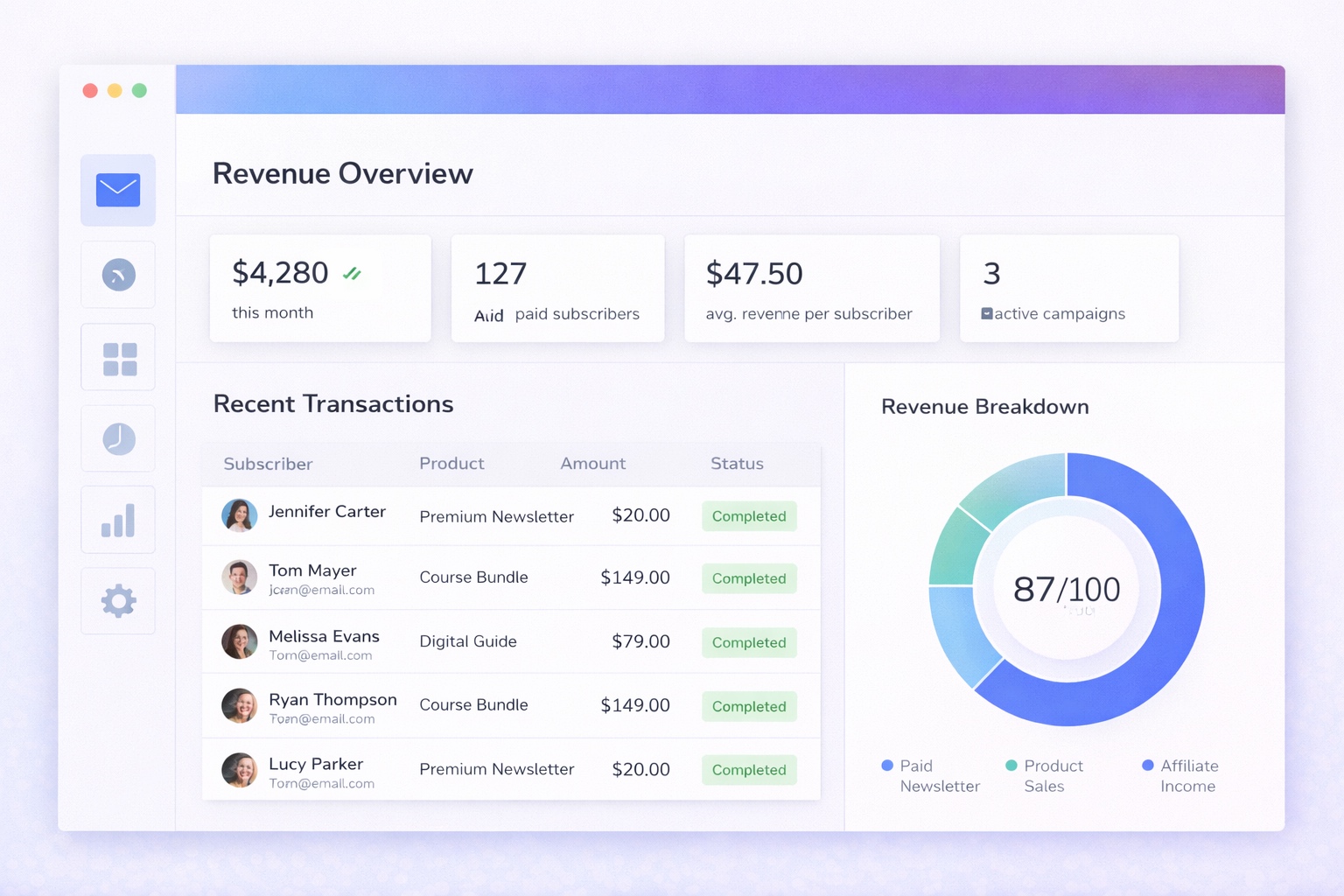Click Melissa Evans's avatar

click(x=239, y=641)
